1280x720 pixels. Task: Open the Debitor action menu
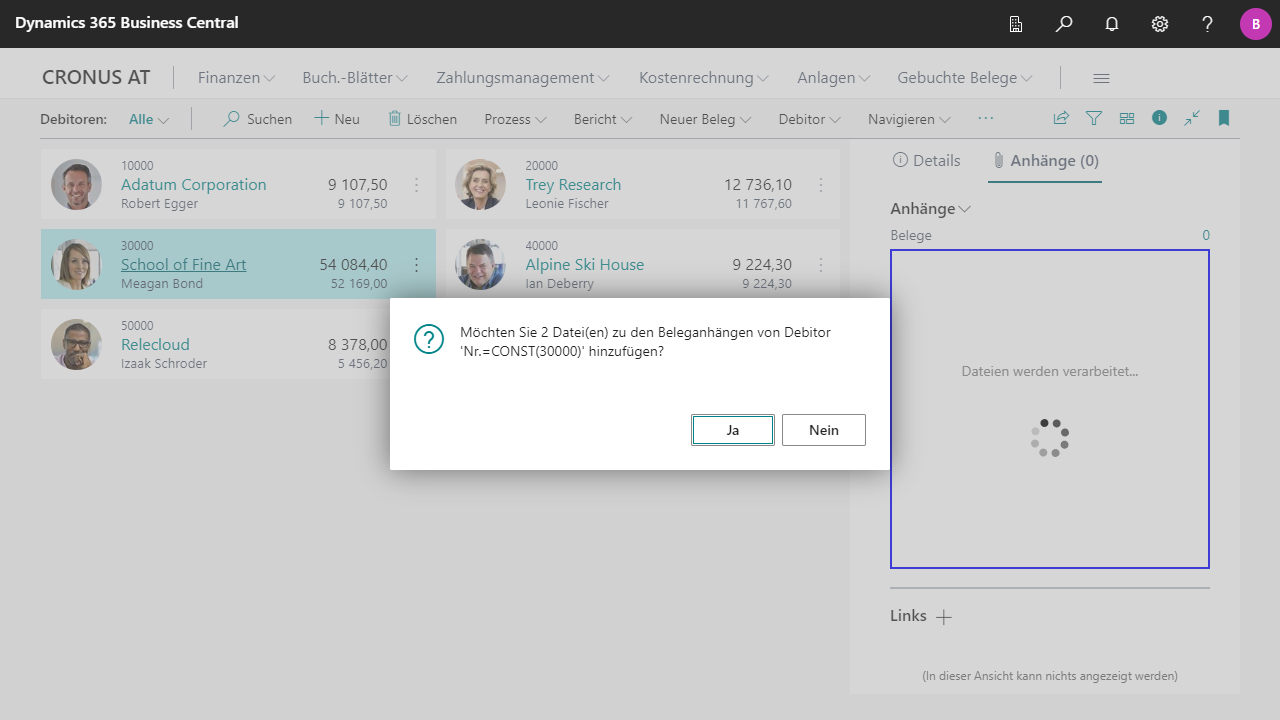pyautogui.click(x=809, y=119)
